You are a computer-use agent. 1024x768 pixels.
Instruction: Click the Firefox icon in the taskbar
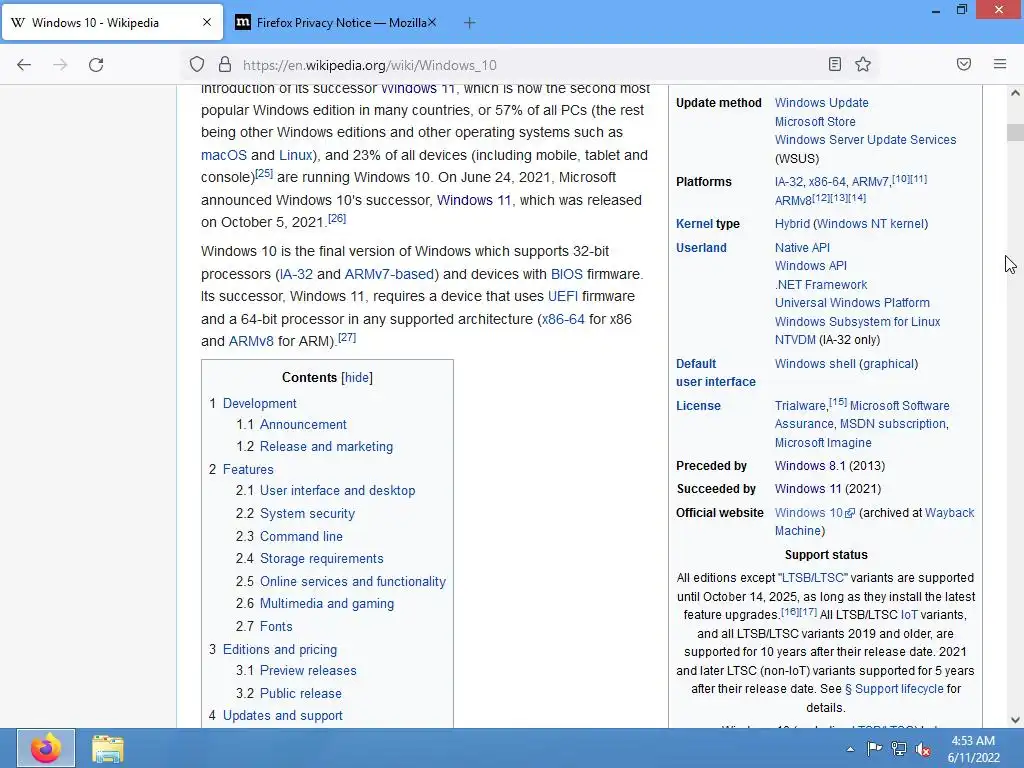coord(46,748)
